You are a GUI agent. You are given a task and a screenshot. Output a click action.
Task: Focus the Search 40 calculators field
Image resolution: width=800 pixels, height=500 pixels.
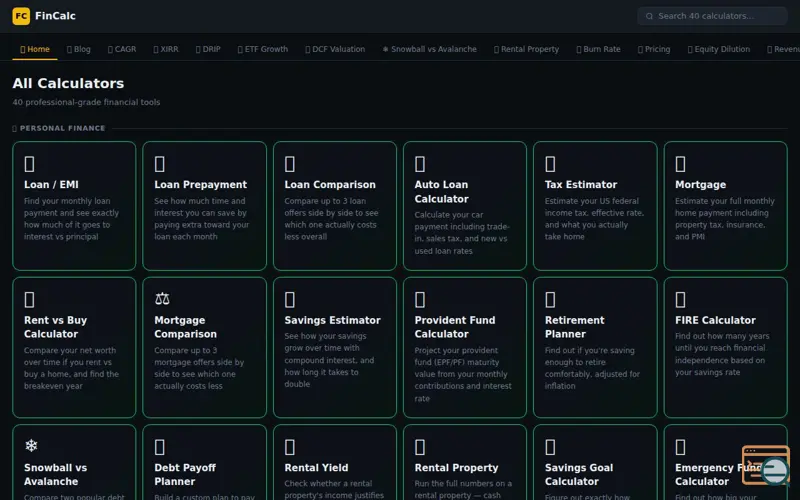712,16
